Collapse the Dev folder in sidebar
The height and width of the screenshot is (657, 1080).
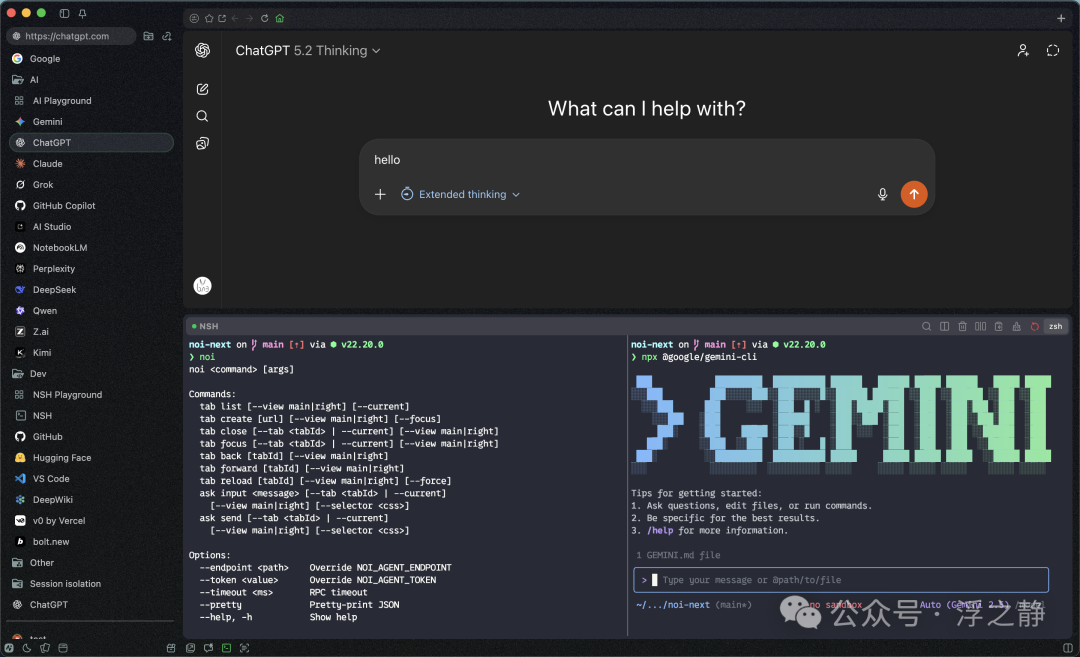coord(29,374)
